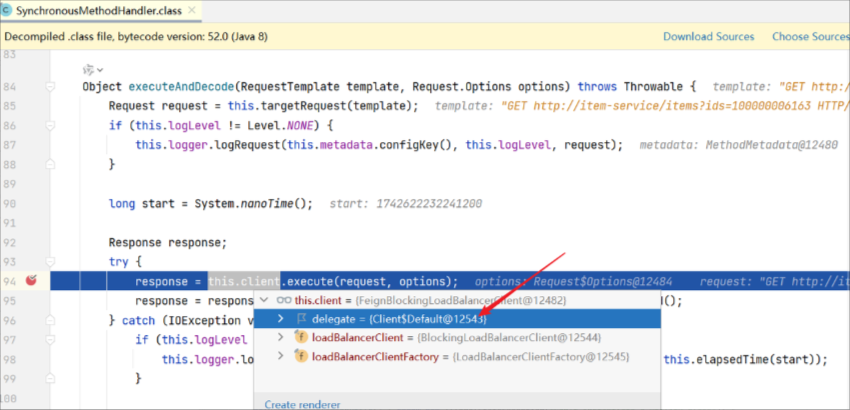The width and height of the screenshot is (850, 410).
Task: Collapse the this.client node in the popup
Action: click(x=264, y=299)
